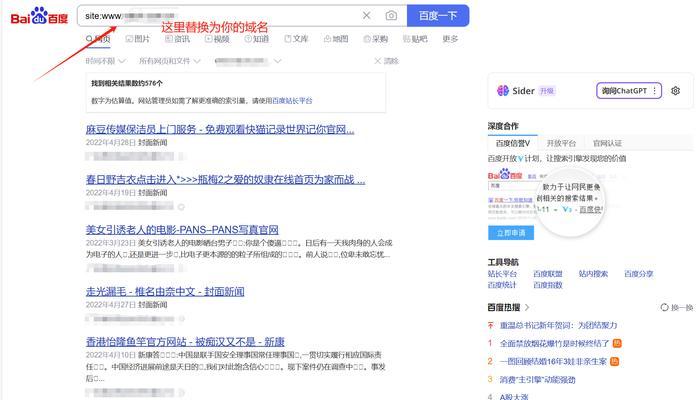Select the 百度信誉V tab

coord(513,143)
